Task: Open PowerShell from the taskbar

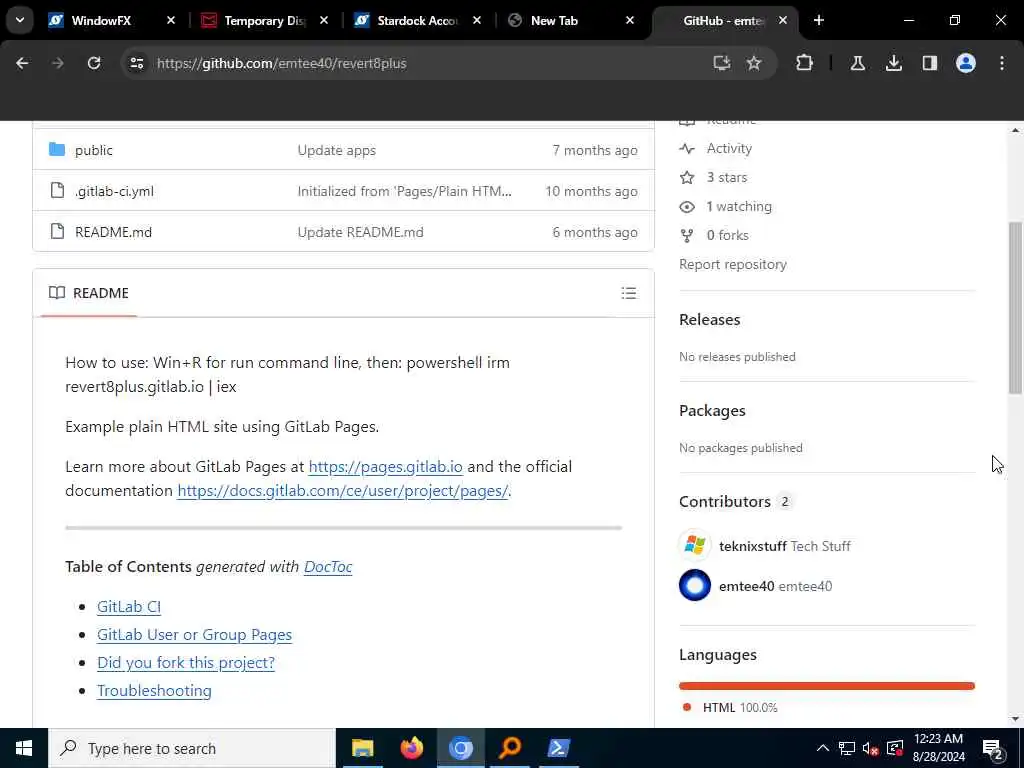Action: 558,748
